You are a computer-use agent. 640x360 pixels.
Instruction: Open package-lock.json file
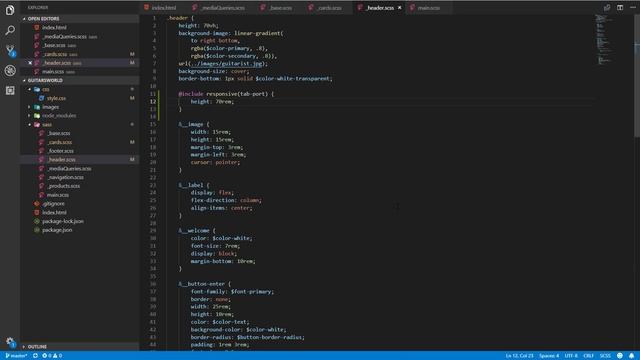(x=62, y=221)
